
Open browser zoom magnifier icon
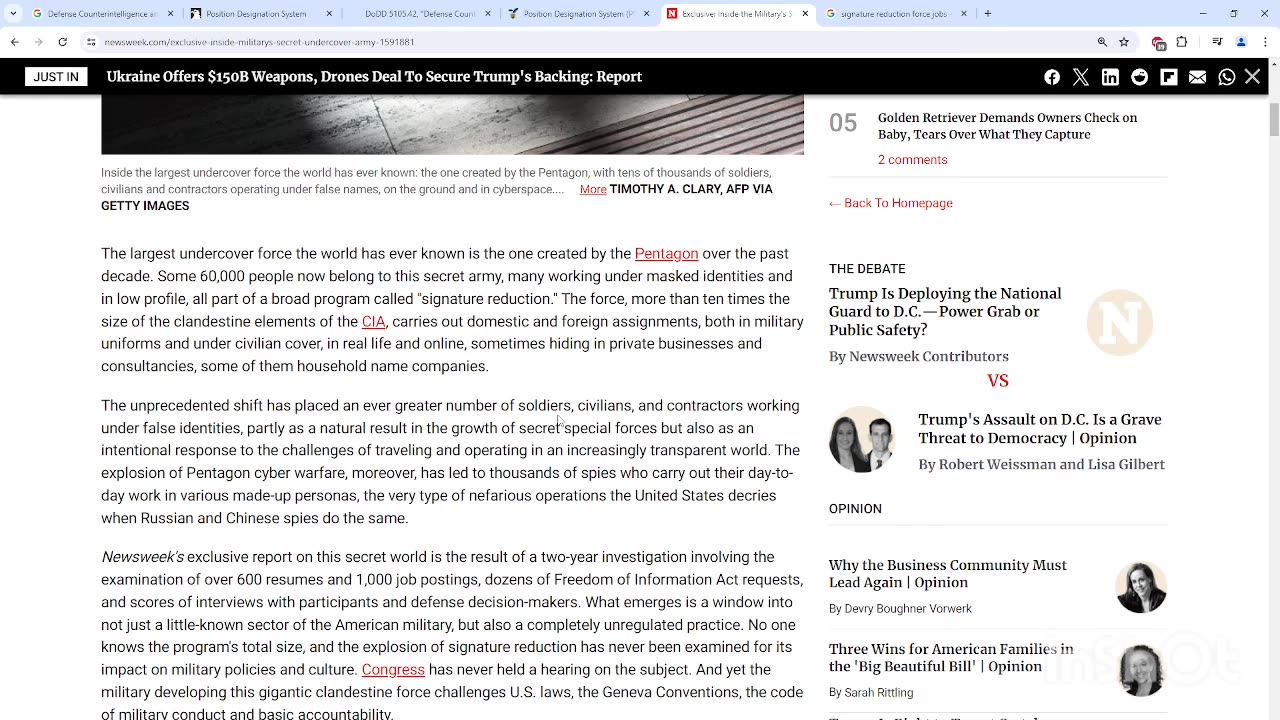click(x=1102, y=42)
